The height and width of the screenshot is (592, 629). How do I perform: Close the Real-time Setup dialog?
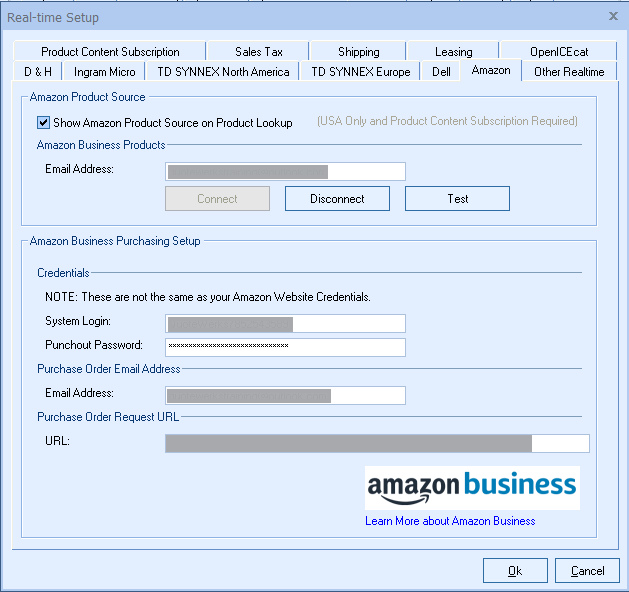tap(613, 16)
